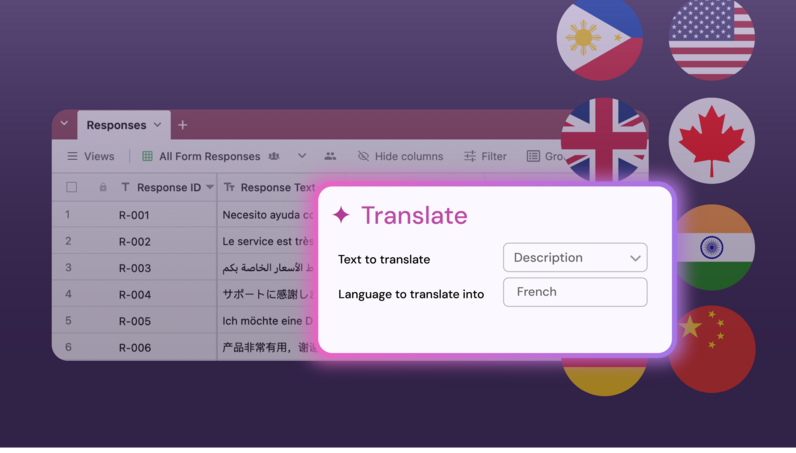The width and height of the screenshot is (796, 453).
Task: Select row R-002 cell
Action: coord(135,241)
